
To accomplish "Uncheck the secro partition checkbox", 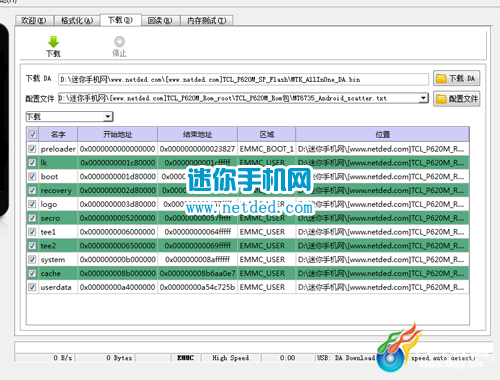I will [x=32, y=218].
